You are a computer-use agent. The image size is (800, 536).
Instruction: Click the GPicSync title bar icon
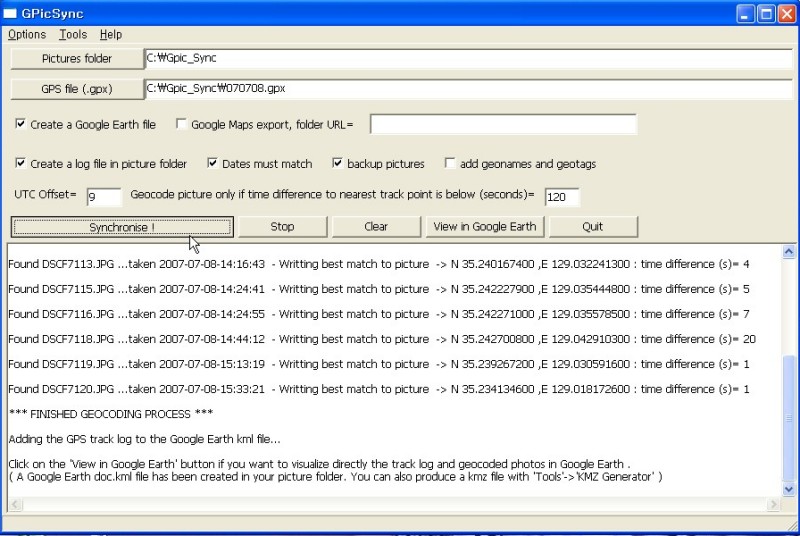10,13
